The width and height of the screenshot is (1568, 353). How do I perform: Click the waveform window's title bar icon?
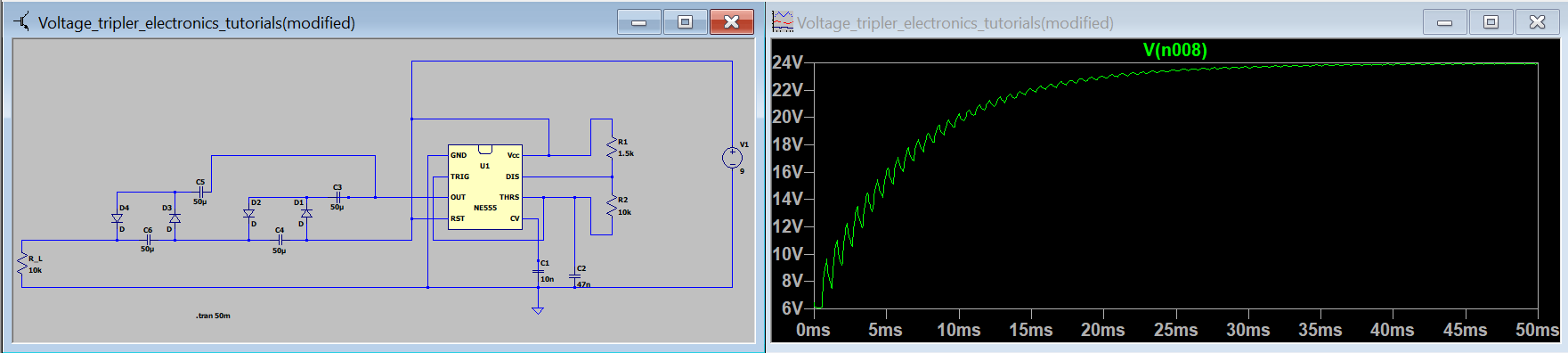(782, 21)
